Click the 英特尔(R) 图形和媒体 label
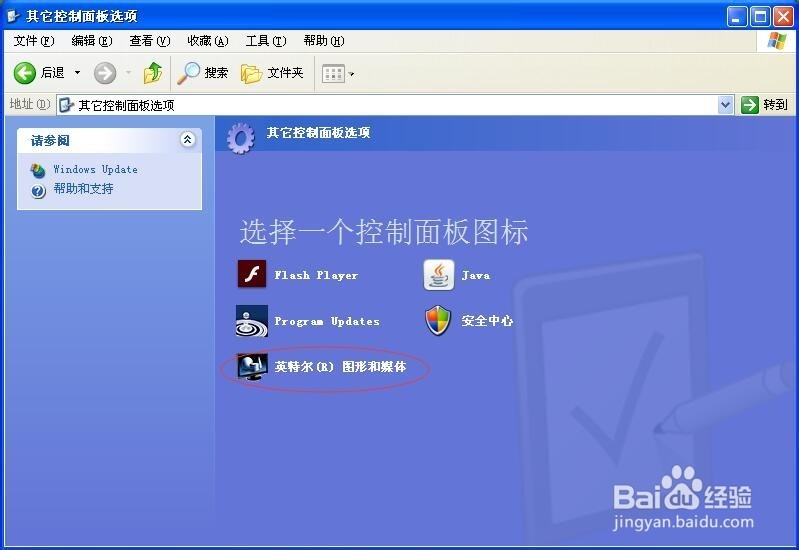 (340, 366)
